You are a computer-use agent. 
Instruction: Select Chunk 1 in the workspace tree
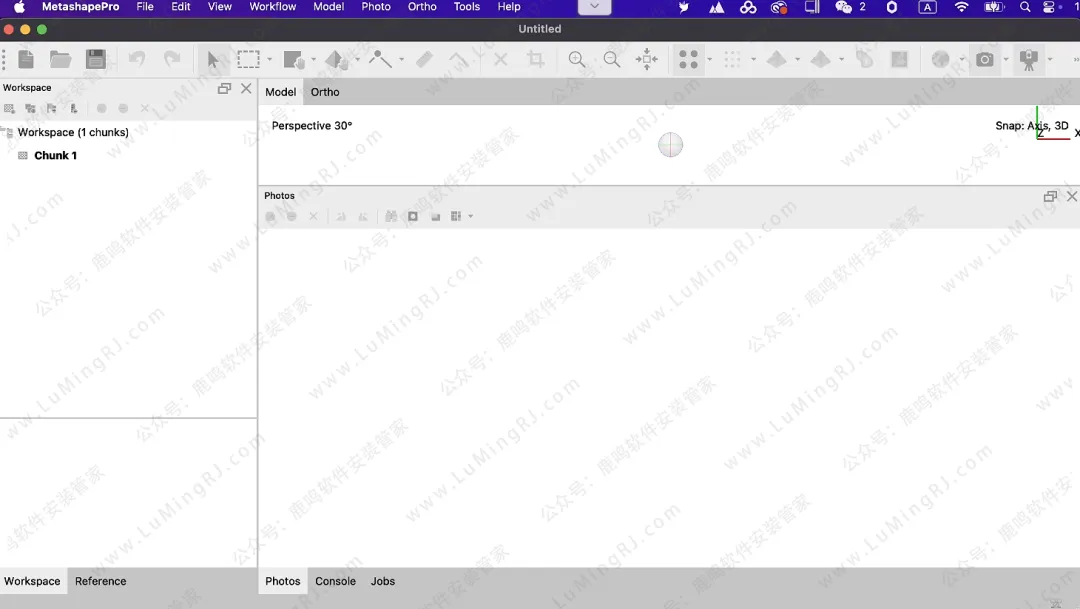(x=55, y=156)
